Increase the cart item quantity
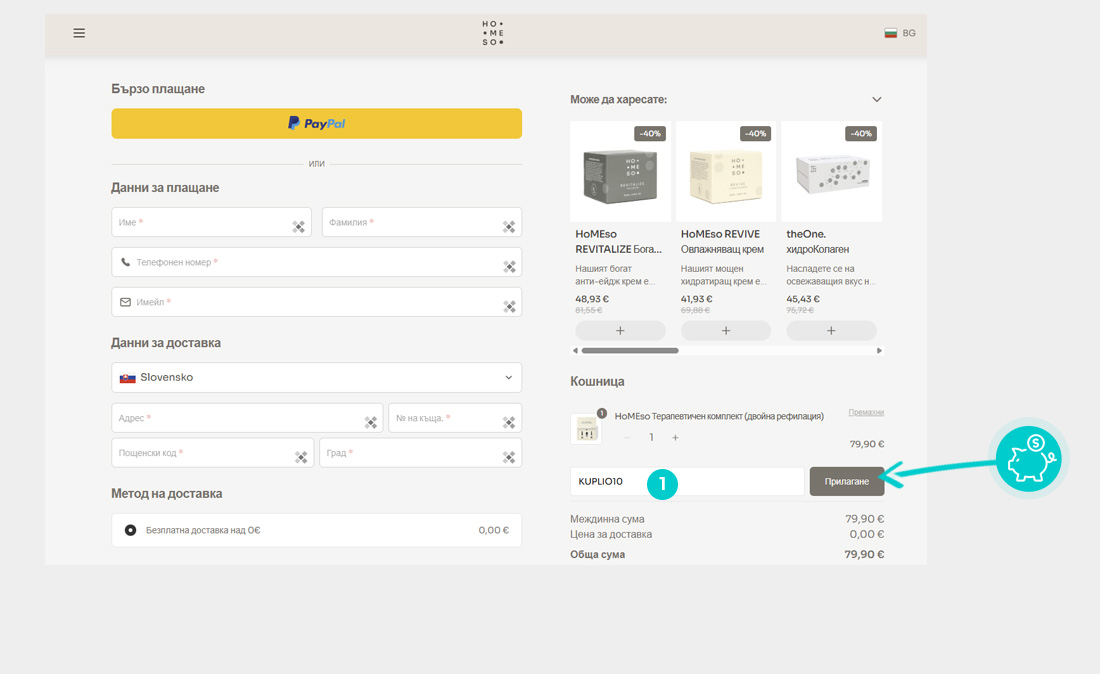Image resolution: width=1100 pixels, height=674 pixels. (676, 438)
